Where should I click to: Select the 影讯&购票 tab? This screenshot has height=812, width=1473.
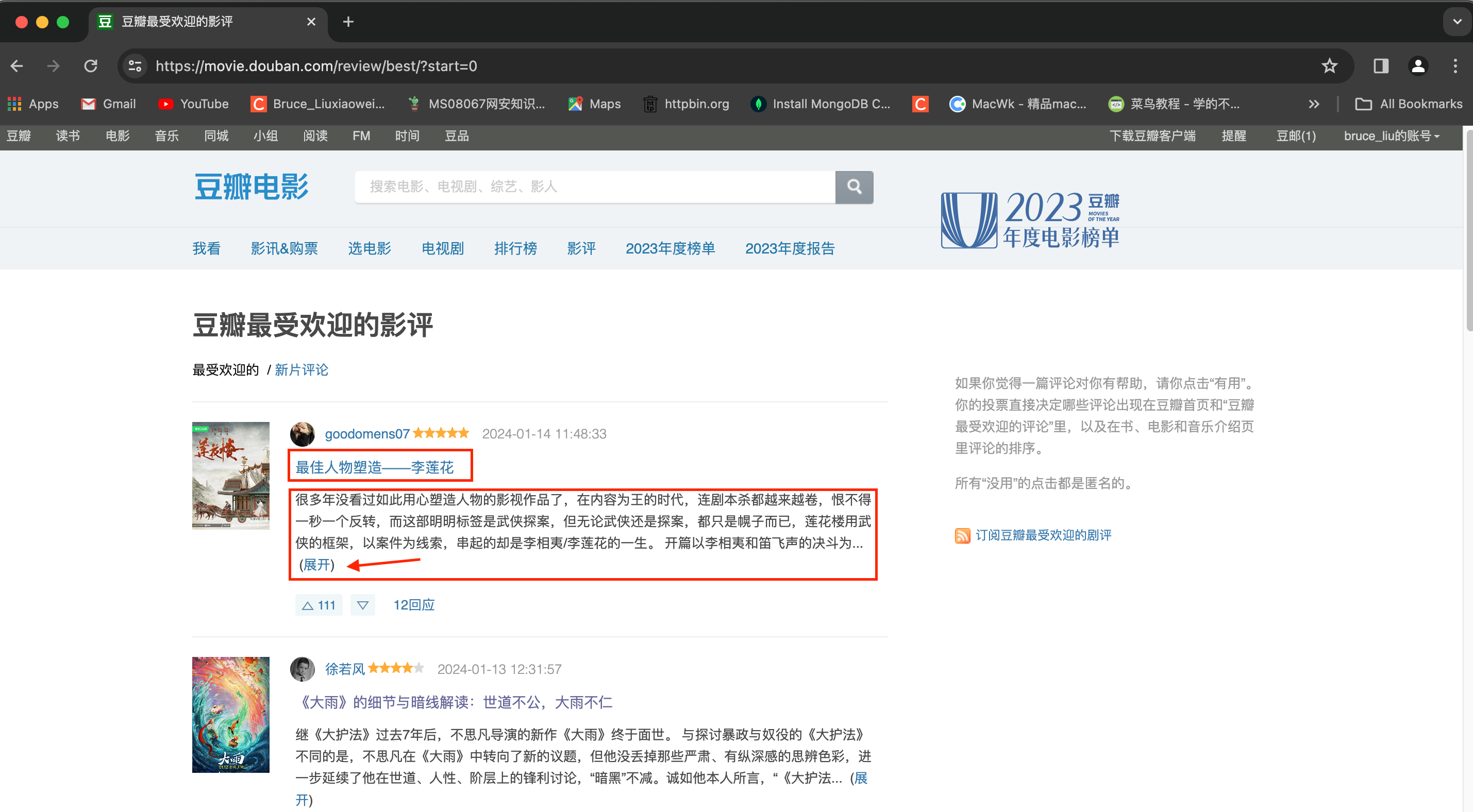(284, 248)
